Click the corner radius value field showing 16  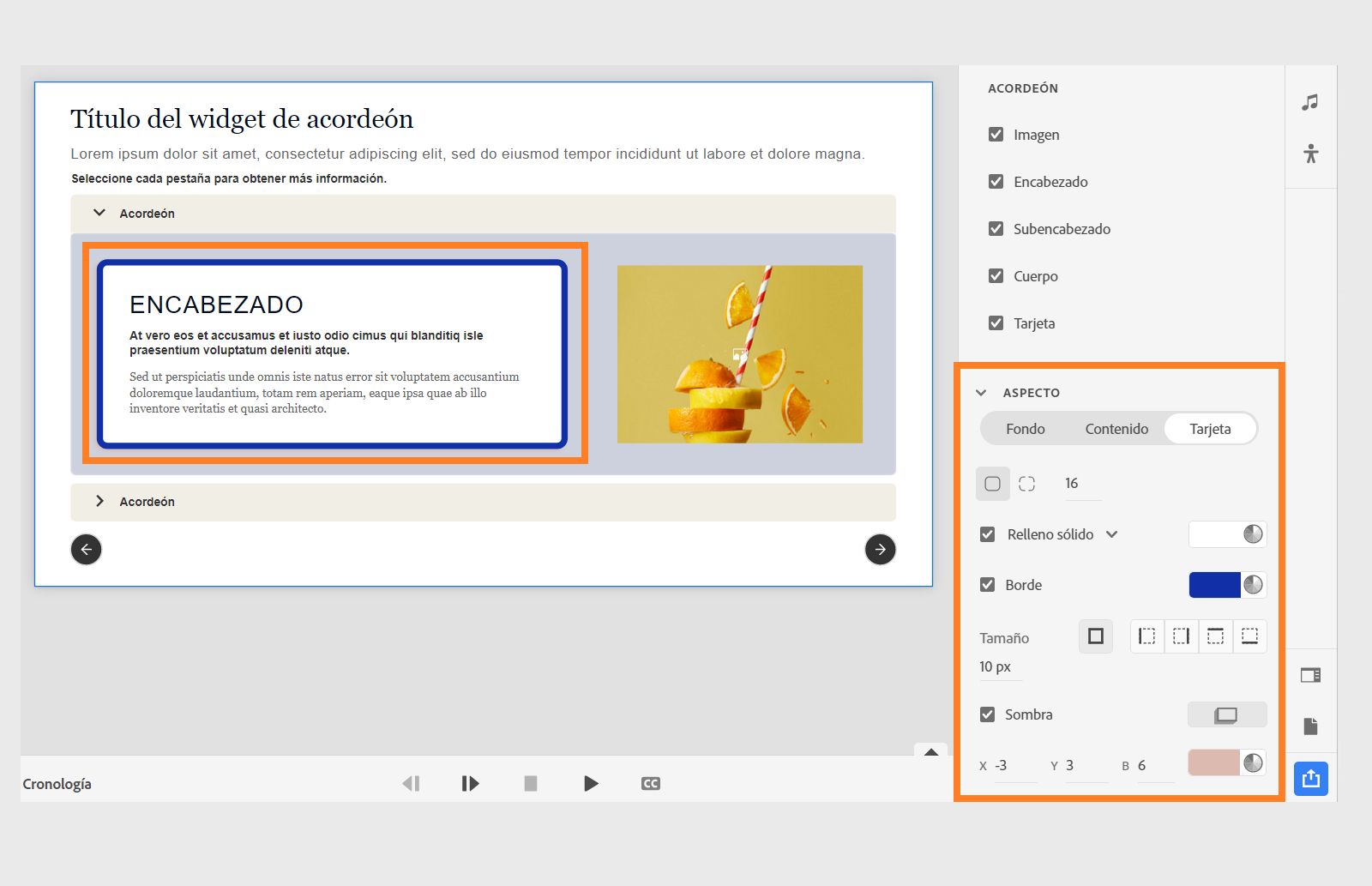[x=1082, y=484]
